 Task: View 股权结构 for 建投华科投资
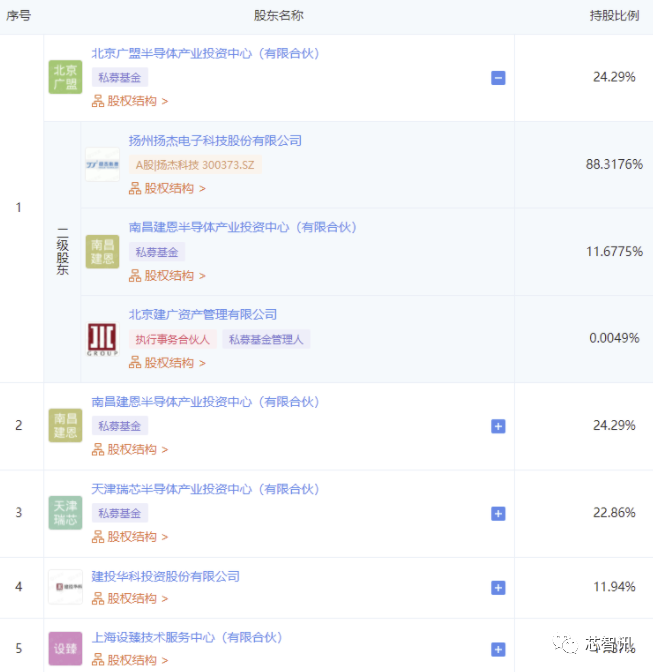pyautogui.click(x=130, y=599)
